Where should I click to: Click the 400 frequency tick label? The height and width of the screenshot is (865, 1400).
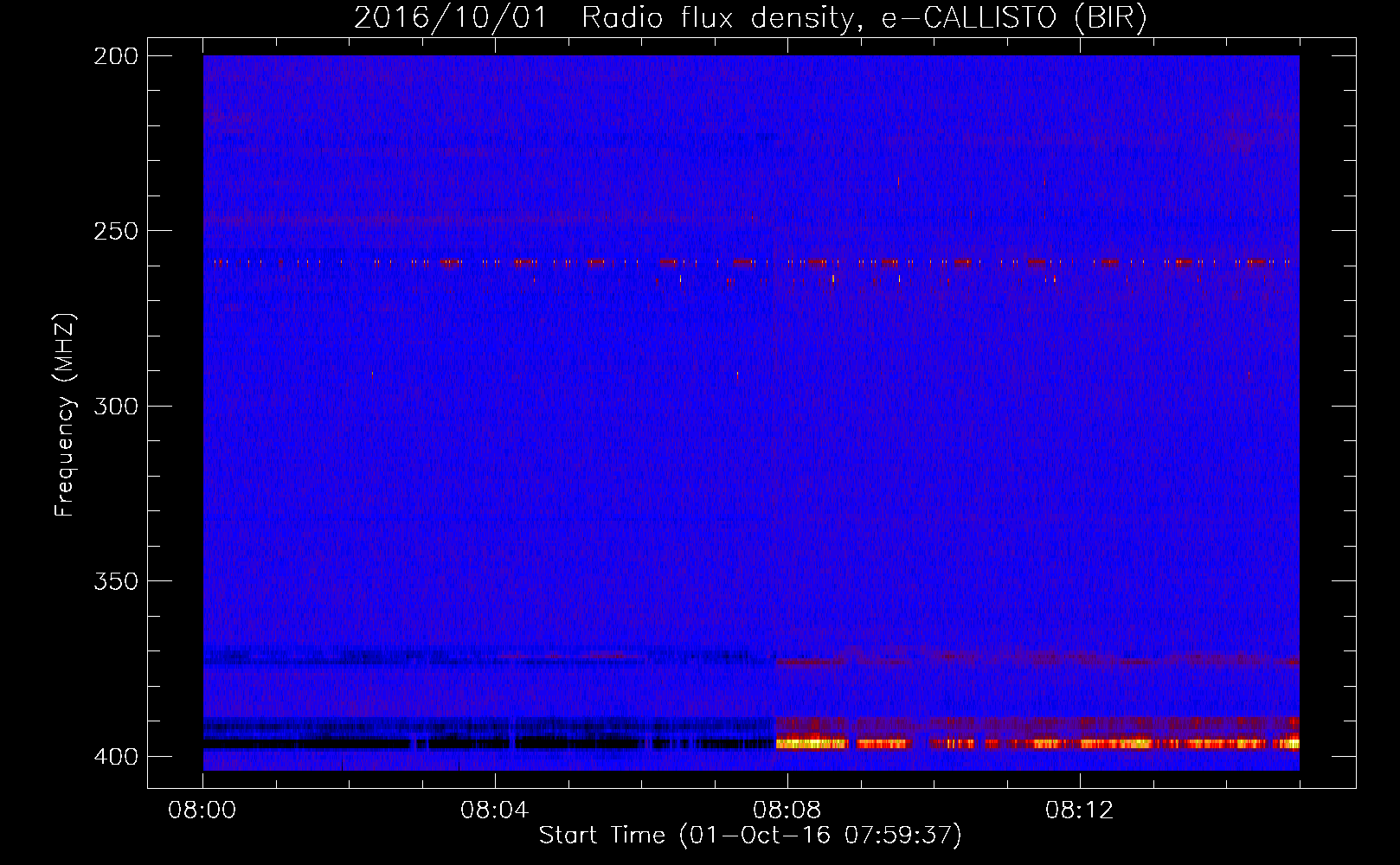[115, 756]
